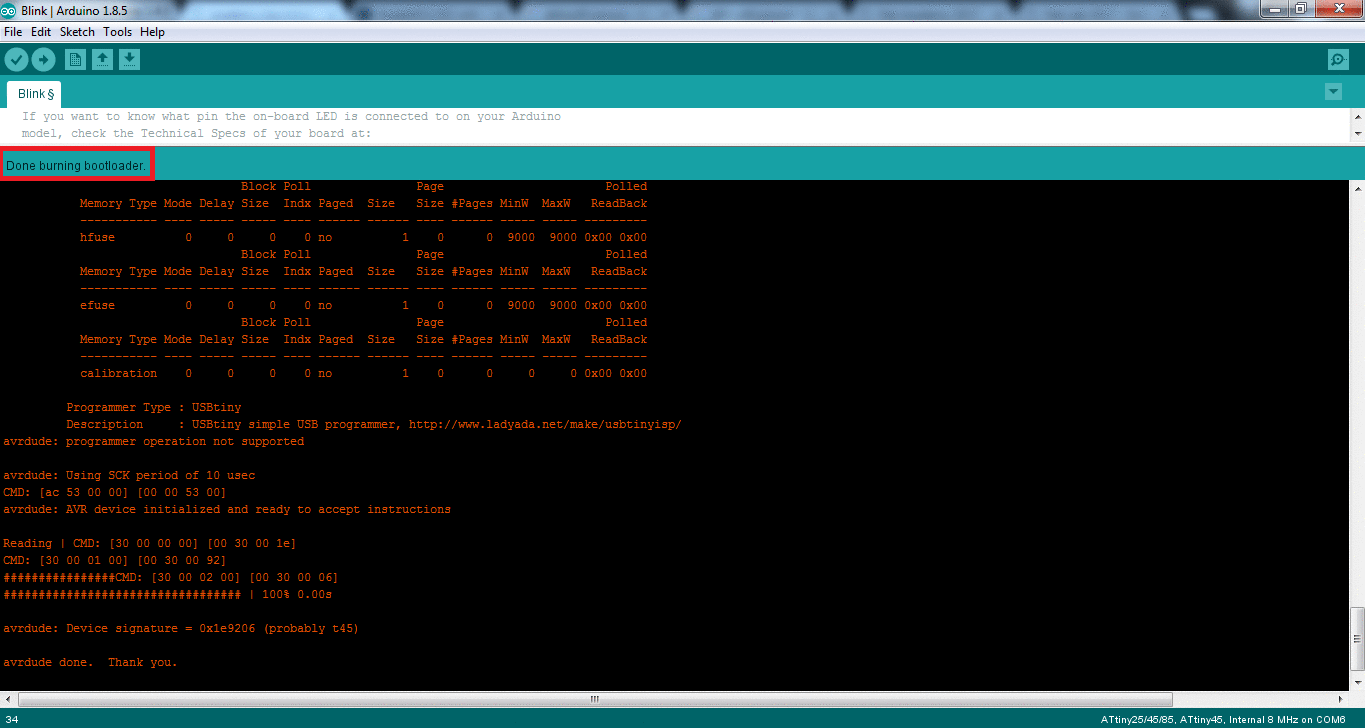Open a sketch with Open icon
Image resolution: width=1365 pixels, height=728 pixels.
pyautogui.click(x=102, y=60)
